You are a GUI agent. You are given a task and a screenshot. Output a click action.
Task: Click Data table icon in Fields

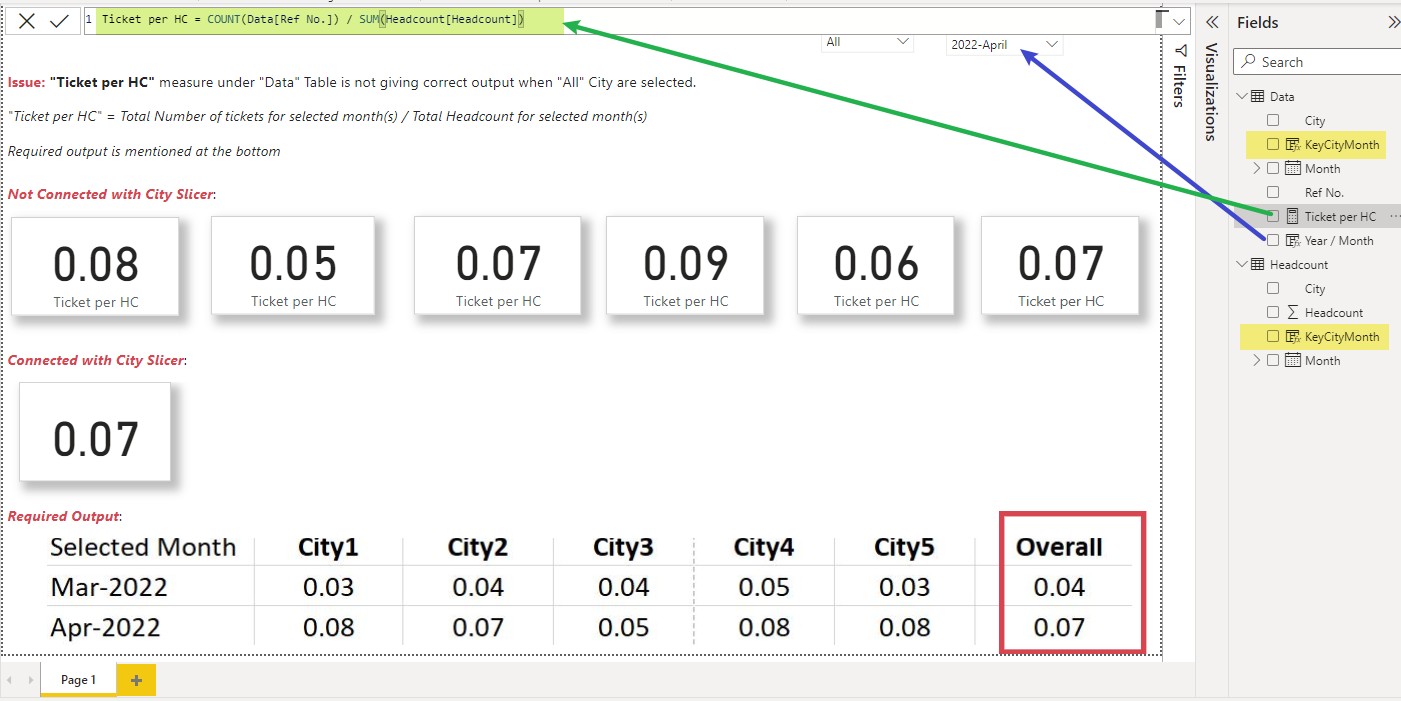click(x=1258, y=97)
